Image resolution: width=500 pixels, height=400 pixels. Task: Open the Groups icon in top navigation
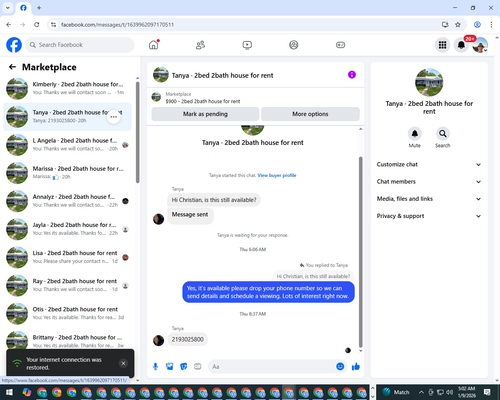coord(294,45)
